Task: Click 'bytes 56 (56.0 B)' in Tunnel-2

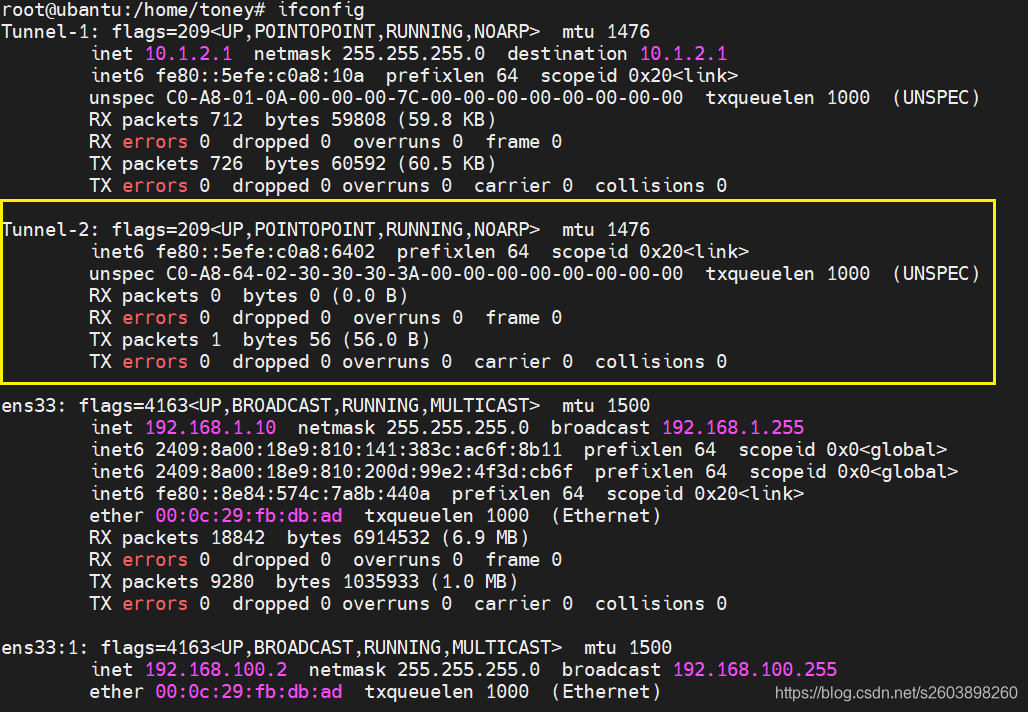Action: click(336, 340)
